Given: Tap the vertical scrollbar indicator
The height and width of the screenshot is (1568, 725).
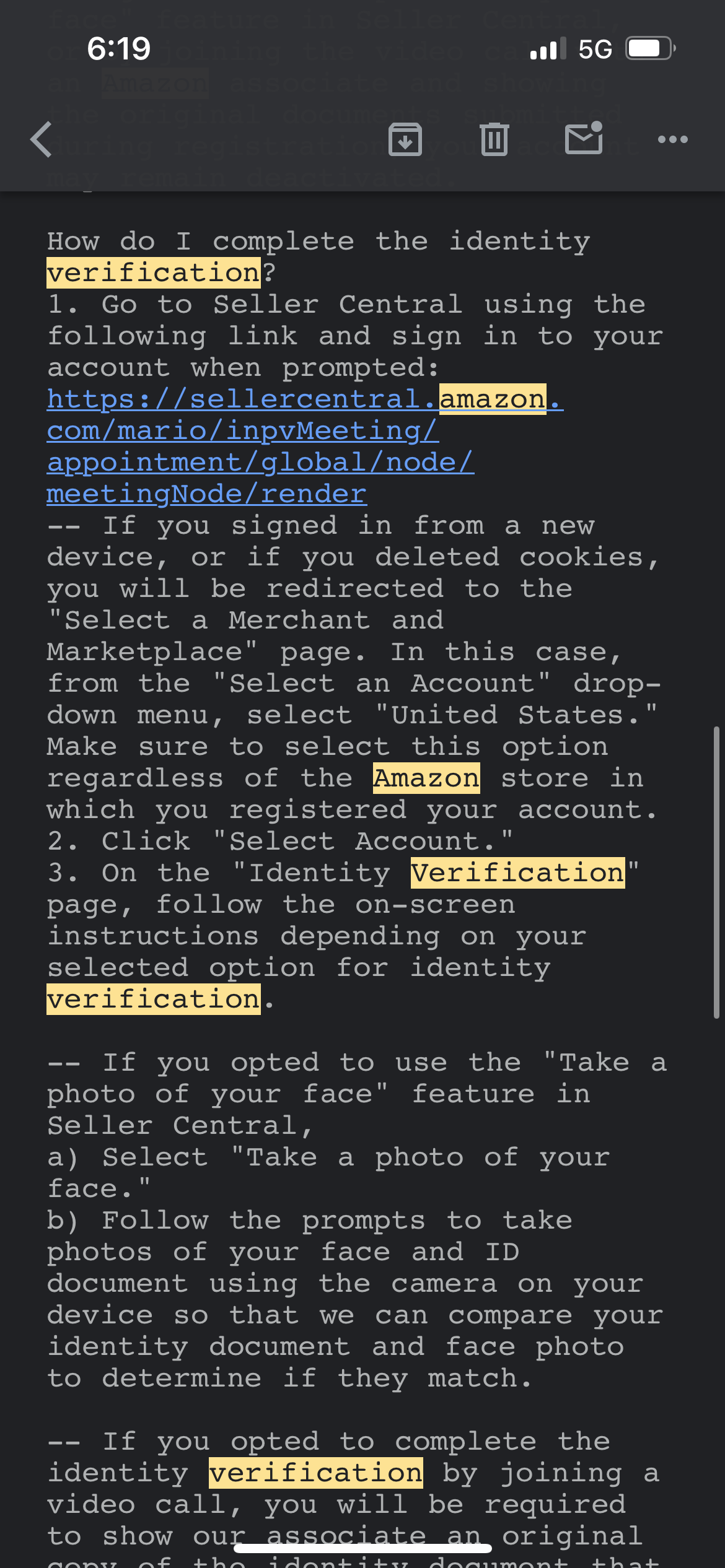Looking at the screenshot, I should 716,872.
